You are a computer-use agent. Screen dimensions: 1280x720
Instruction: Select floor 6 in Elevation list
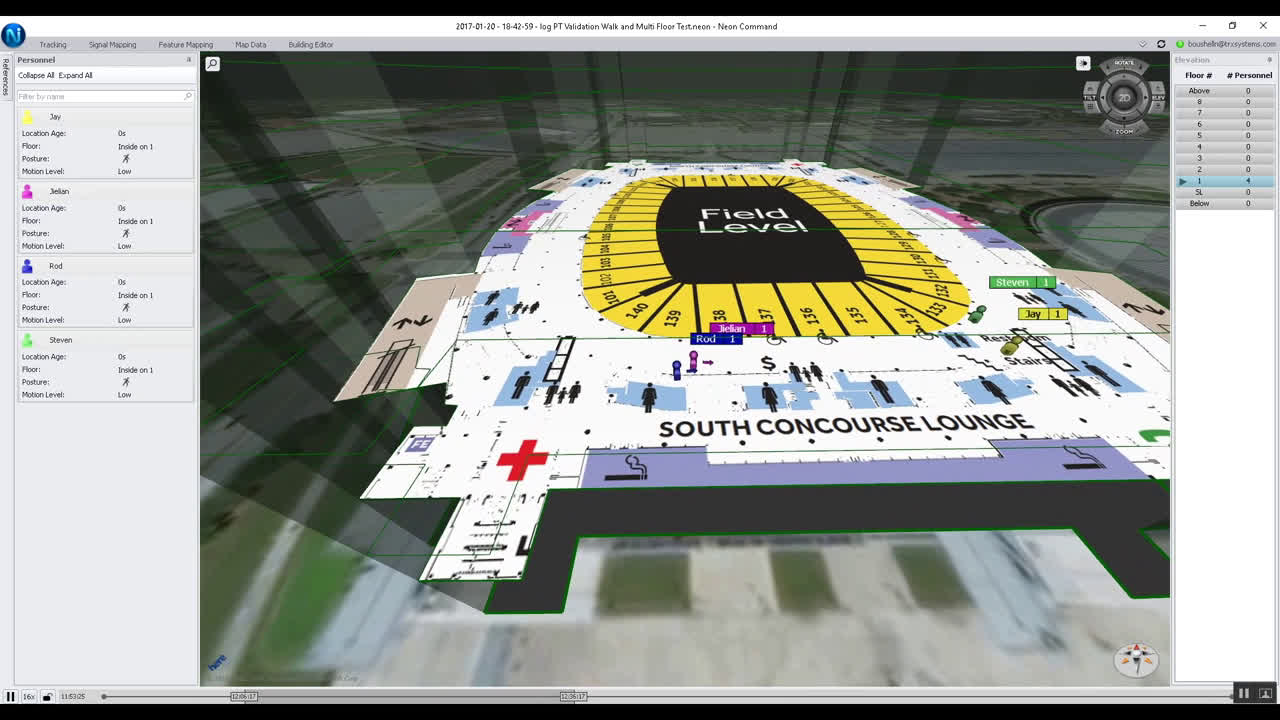pos(1224,124)
